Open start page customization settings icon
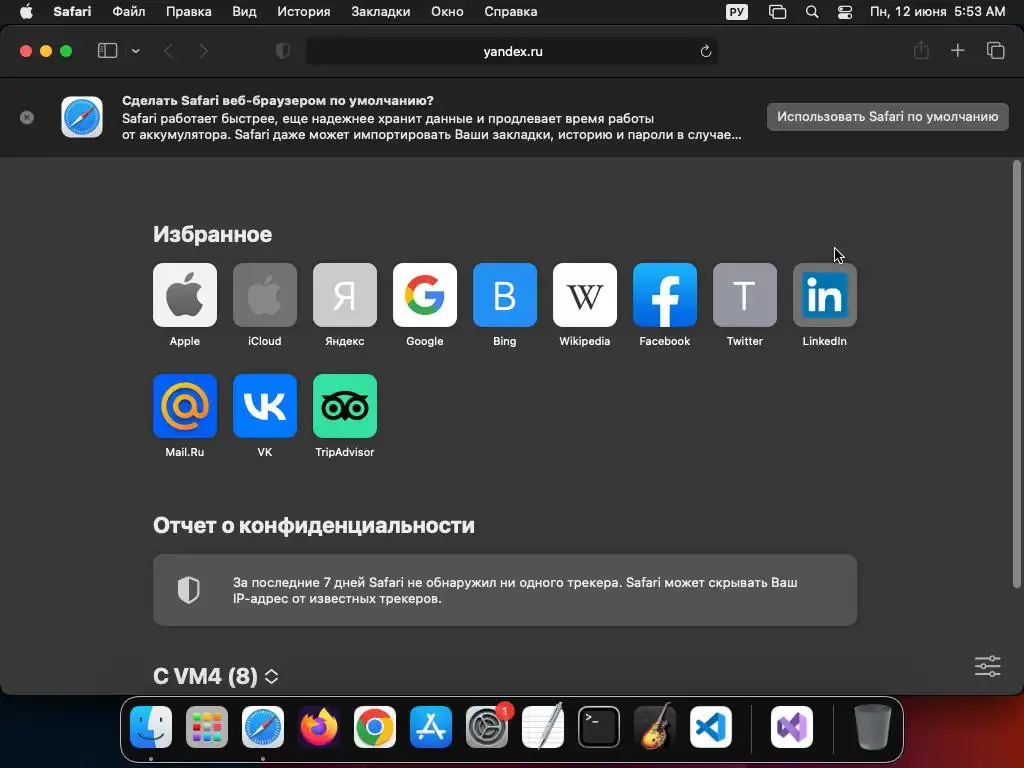The height and width of the screenshot is (768, 1024). (987, 666)
